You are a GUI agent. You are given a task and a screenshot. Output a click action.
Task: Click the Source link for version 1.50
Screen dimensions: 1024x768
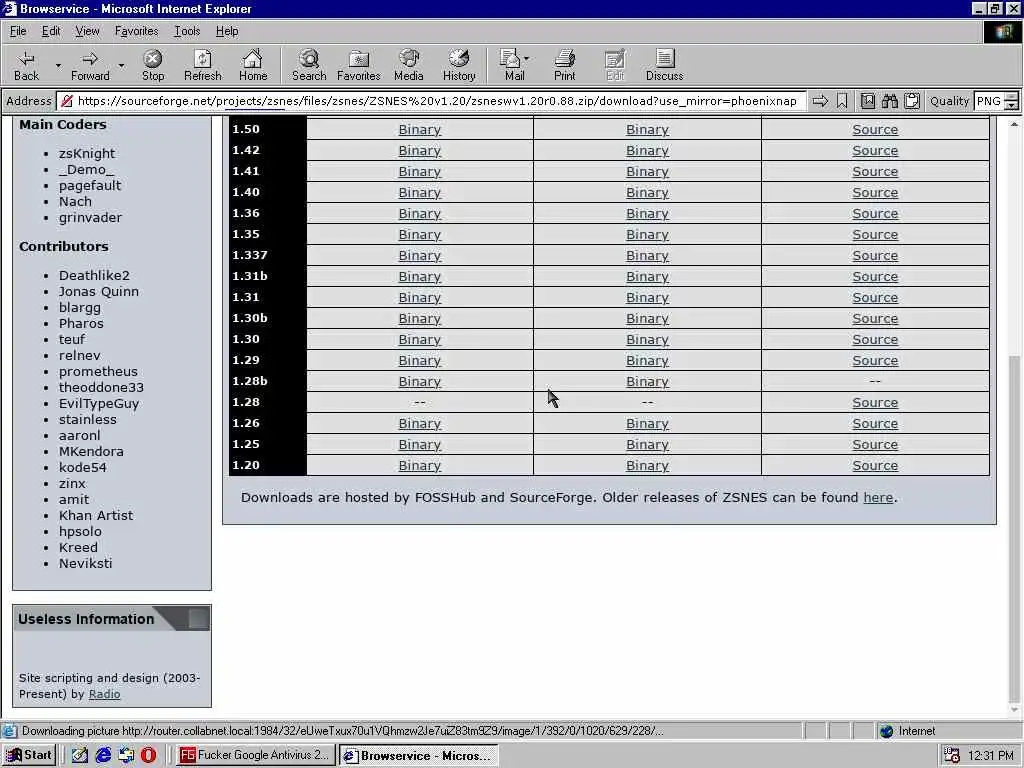(874, 129)
